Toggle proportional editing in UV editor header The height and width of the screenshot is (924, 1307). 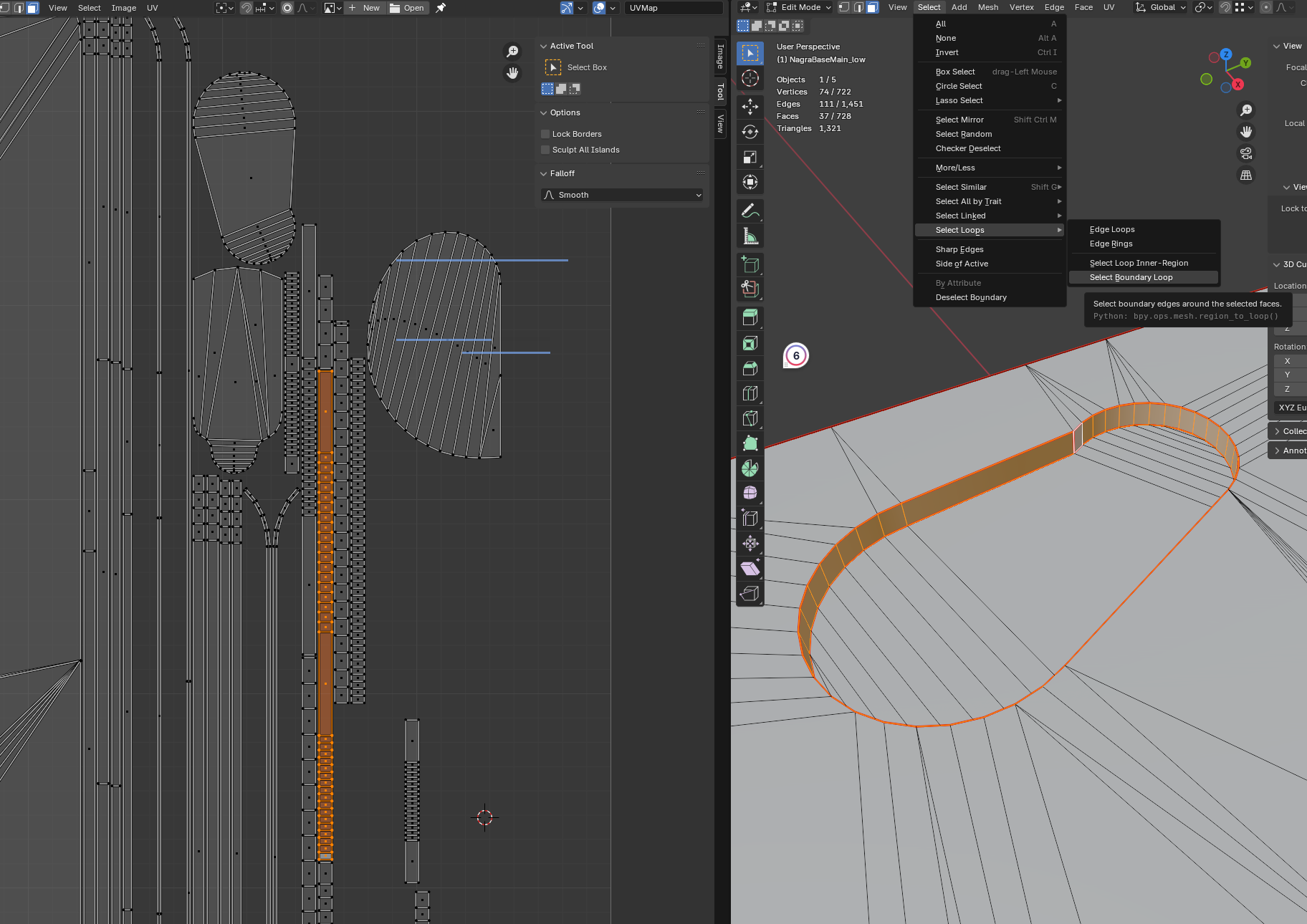click(x=287, y=8)
